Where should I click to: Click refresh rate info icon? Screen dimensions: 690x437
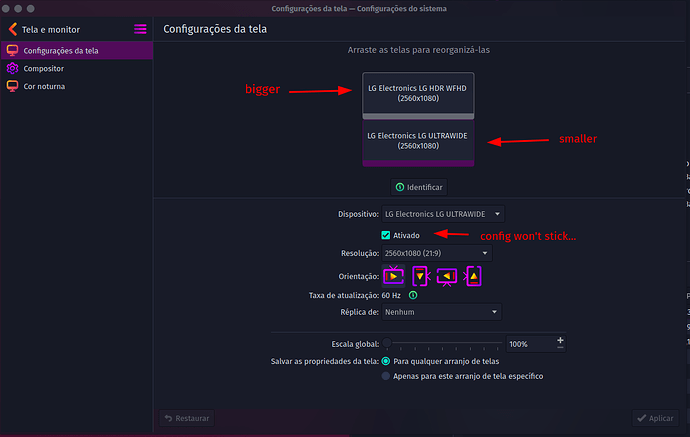click(413, 295)
